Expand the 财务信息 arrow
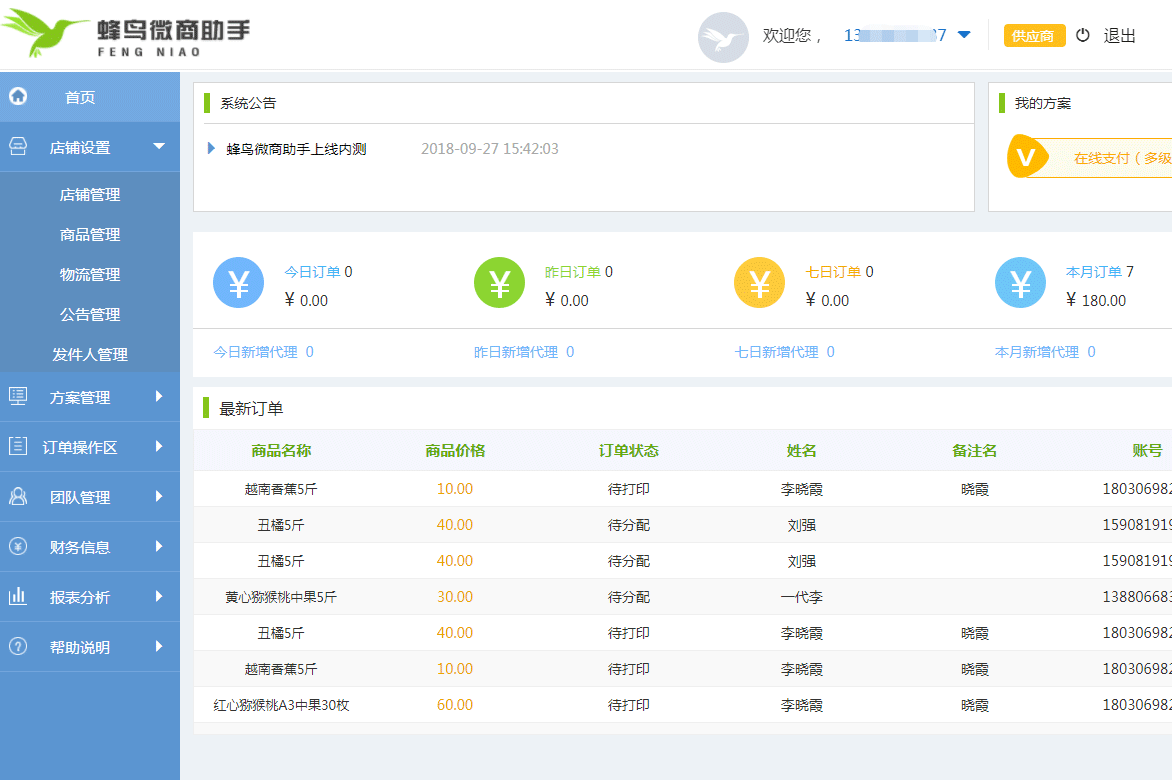Screen dimensions: 1172x780 159,546
